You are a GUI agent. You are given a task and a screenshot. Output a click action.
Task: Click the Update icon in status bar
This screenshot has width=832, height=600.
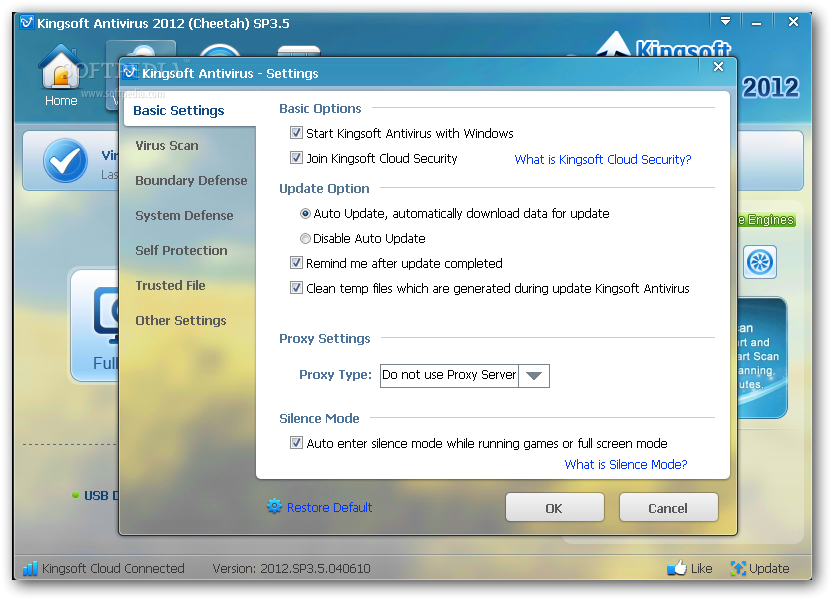click(738, 568)
